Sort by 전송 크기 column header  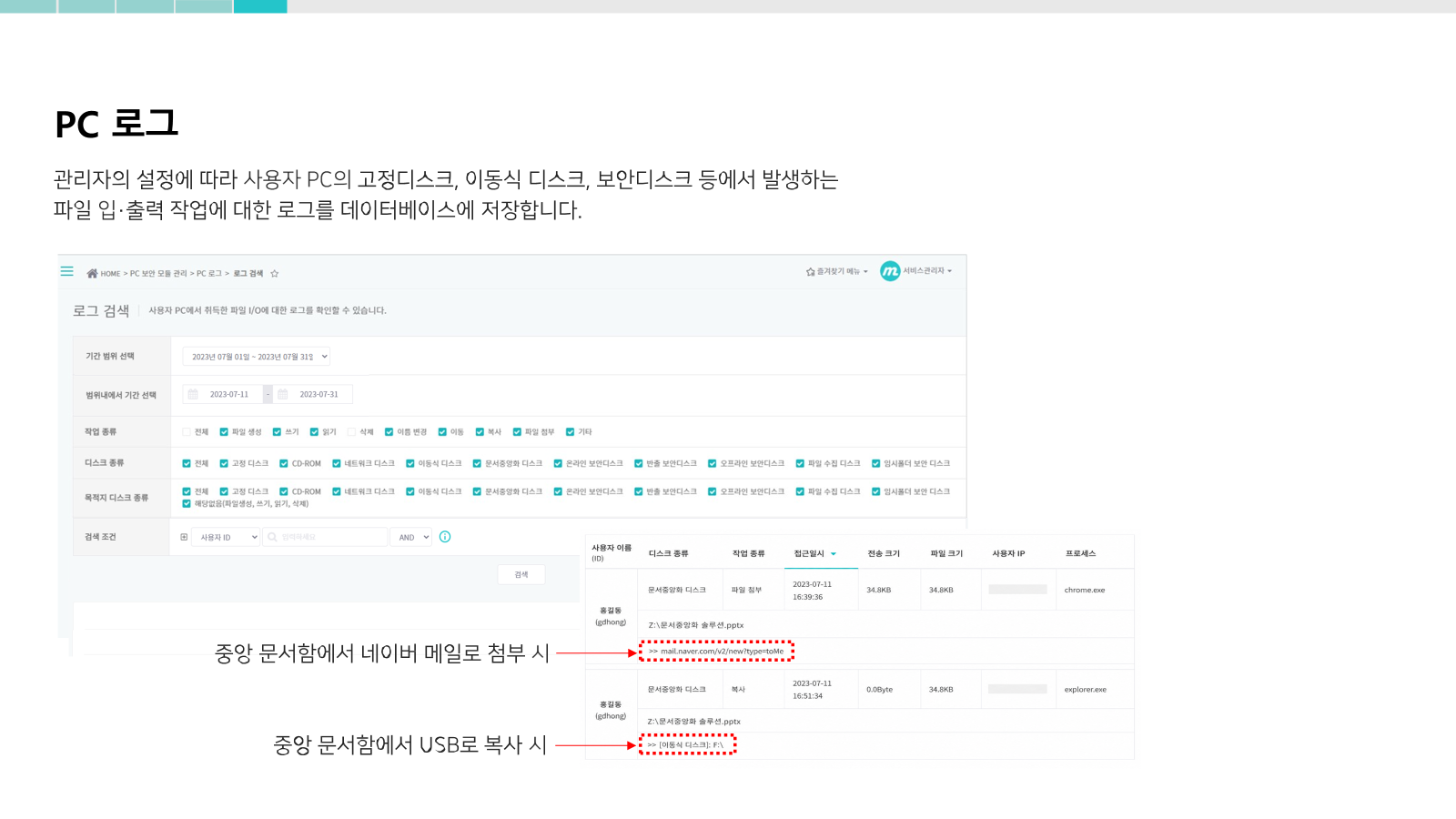[x=884, y=553]
